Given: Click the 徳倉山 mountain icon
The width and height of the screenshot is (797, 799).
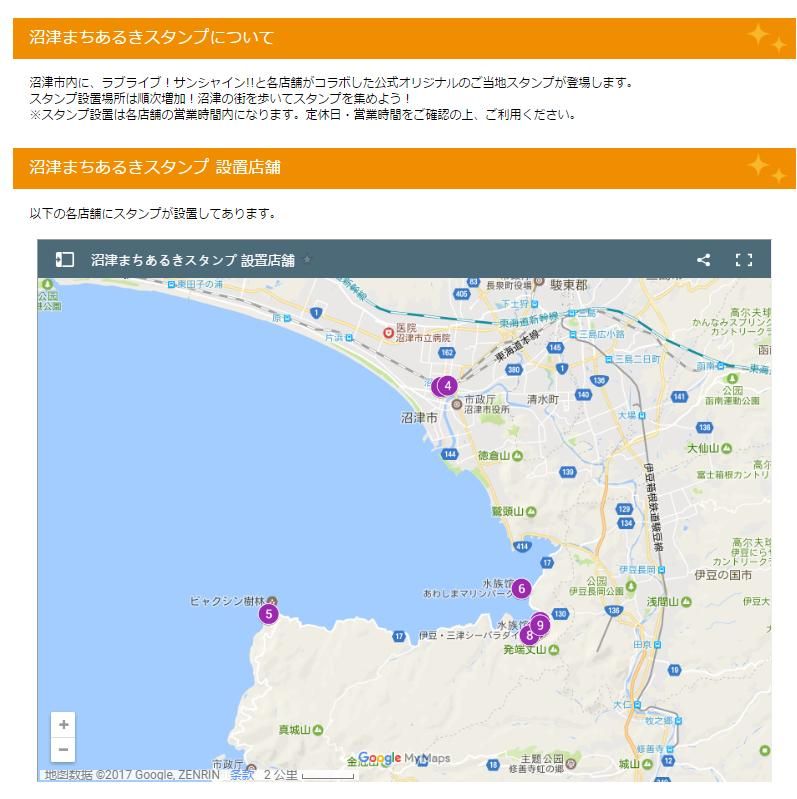Looking at the screenshot, I should tap(518, 456).
